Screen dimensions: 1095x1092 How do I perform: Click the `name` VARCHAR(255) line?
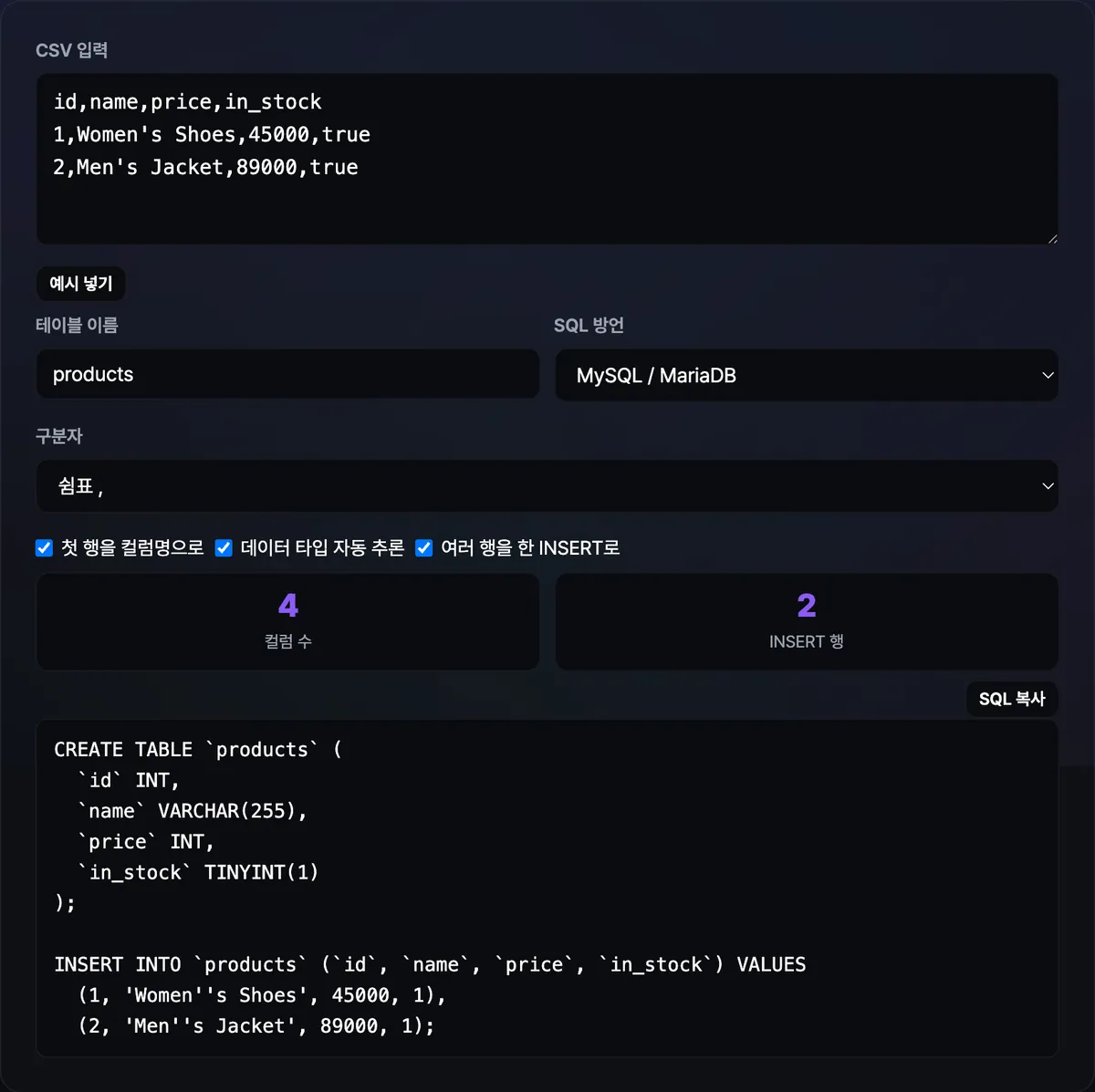tap(193, 811)
